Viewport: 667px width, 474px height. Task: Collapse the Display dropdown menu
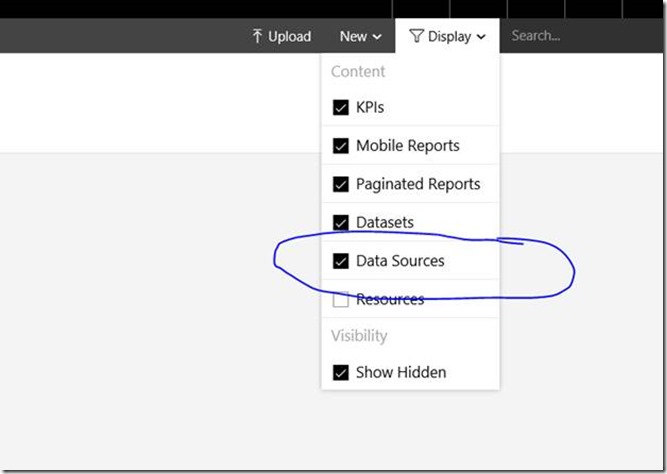pyautogui.click(x=448, y=36)
